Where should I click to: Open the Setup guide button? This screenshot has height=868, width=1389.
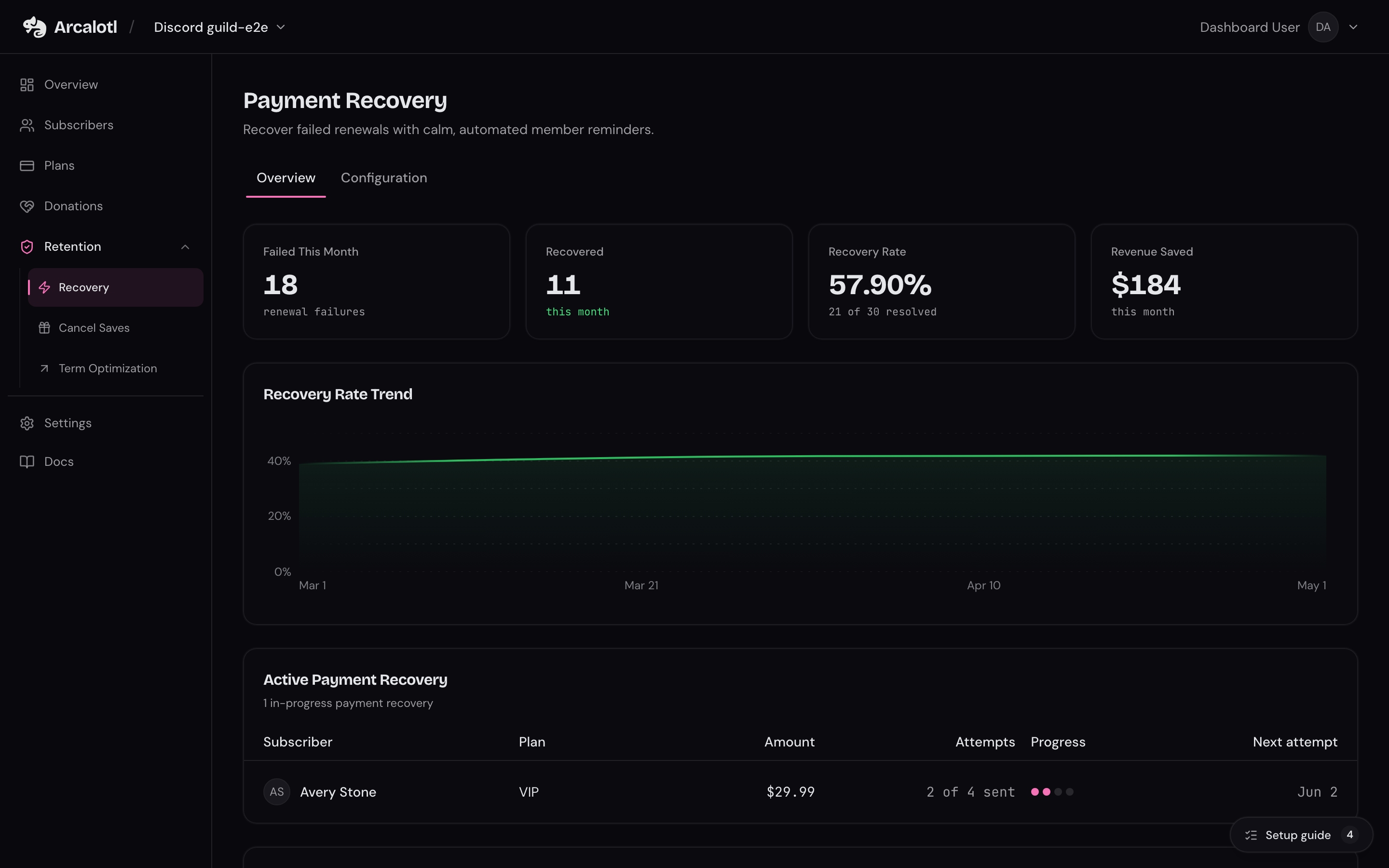tap(1301, 835)
